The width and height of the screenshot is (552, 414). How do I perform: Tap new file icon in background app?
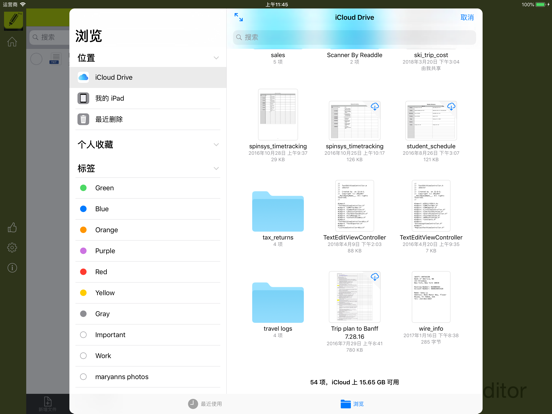click(x=47, y=403)
